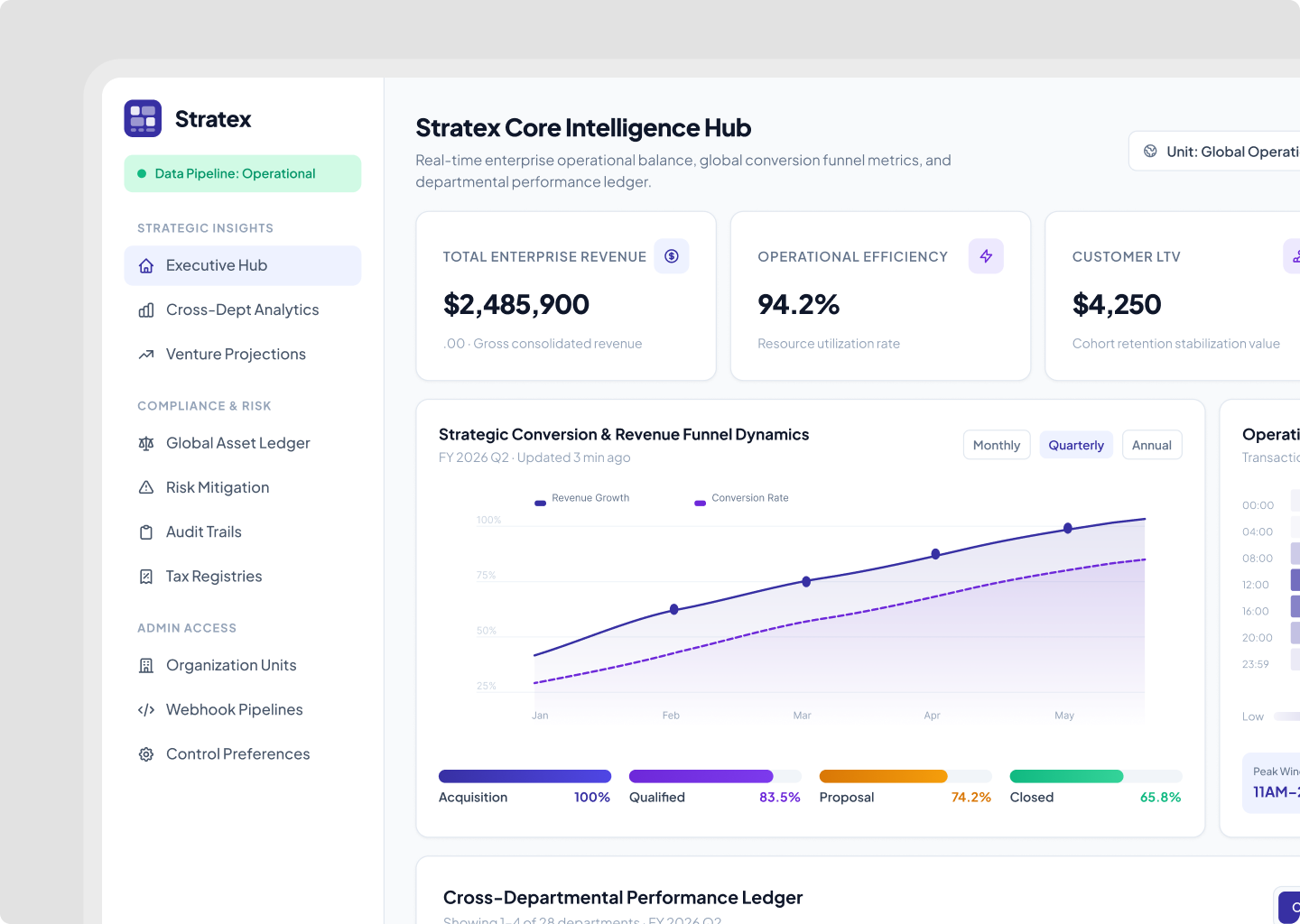Click the Closed funnel progress bar
Image resolution: width=1300 pixels, height=924 pixels.
[x=1096, y=776]
